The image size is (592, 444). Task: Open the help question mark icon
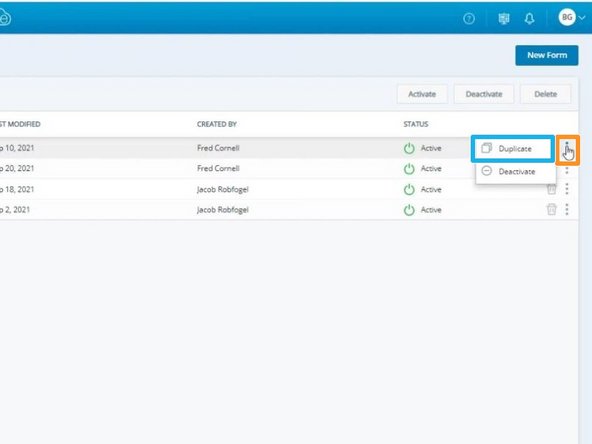pyautogui.click(x=469, y=18)
